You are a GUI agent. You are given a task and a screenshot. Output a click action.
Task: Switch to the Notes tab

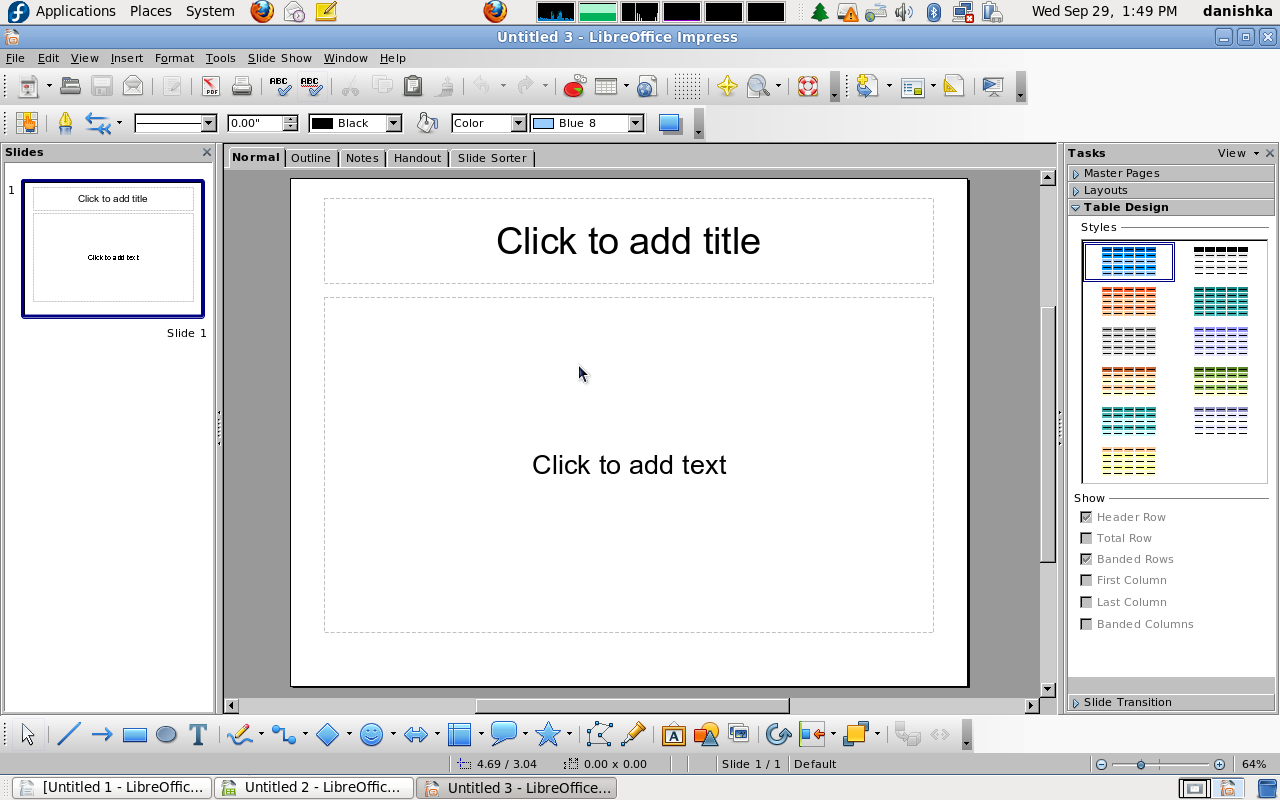[x=362, y=158]
